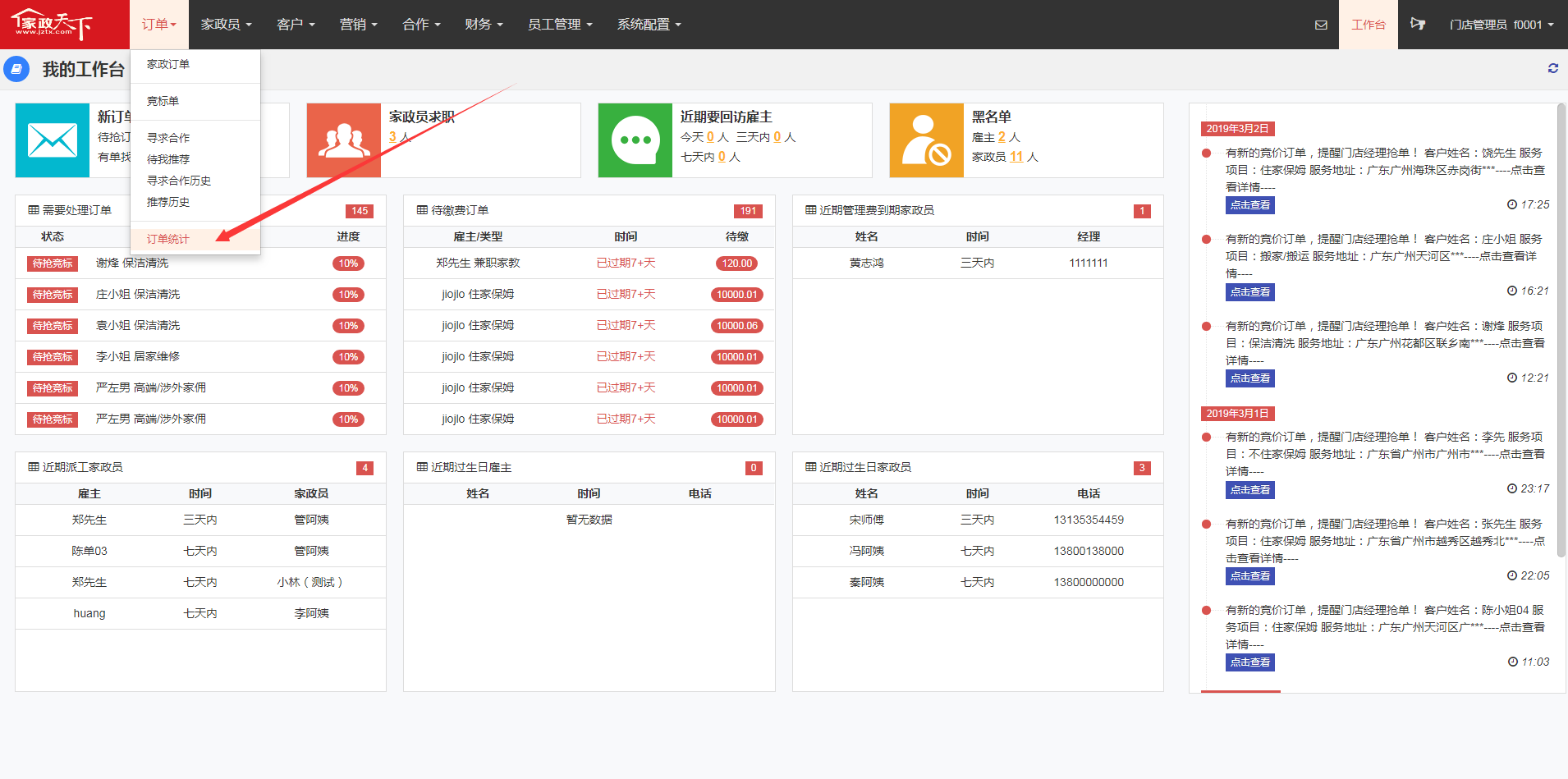Open the mail envelope icon in top bar
Screen dimensions: 1568x779
pos(1321,25)
